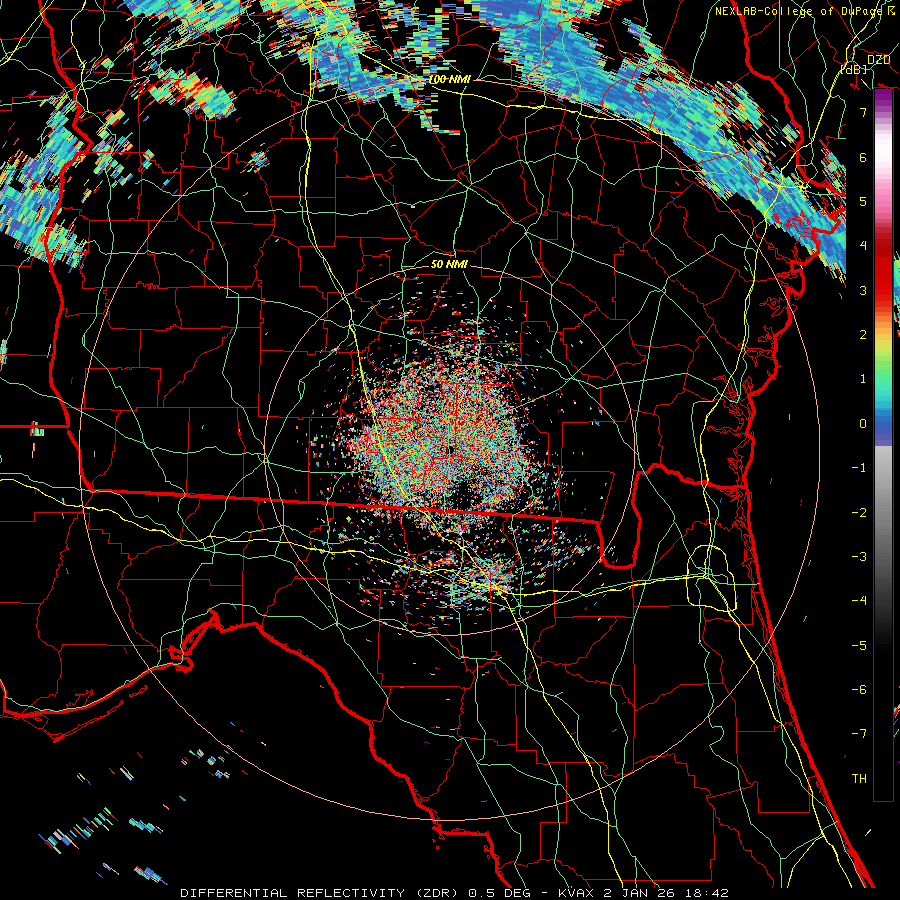This screenshot has height=900, width=900.
Task: Click the "-2" value on the color scale
Action: [859, 513]
